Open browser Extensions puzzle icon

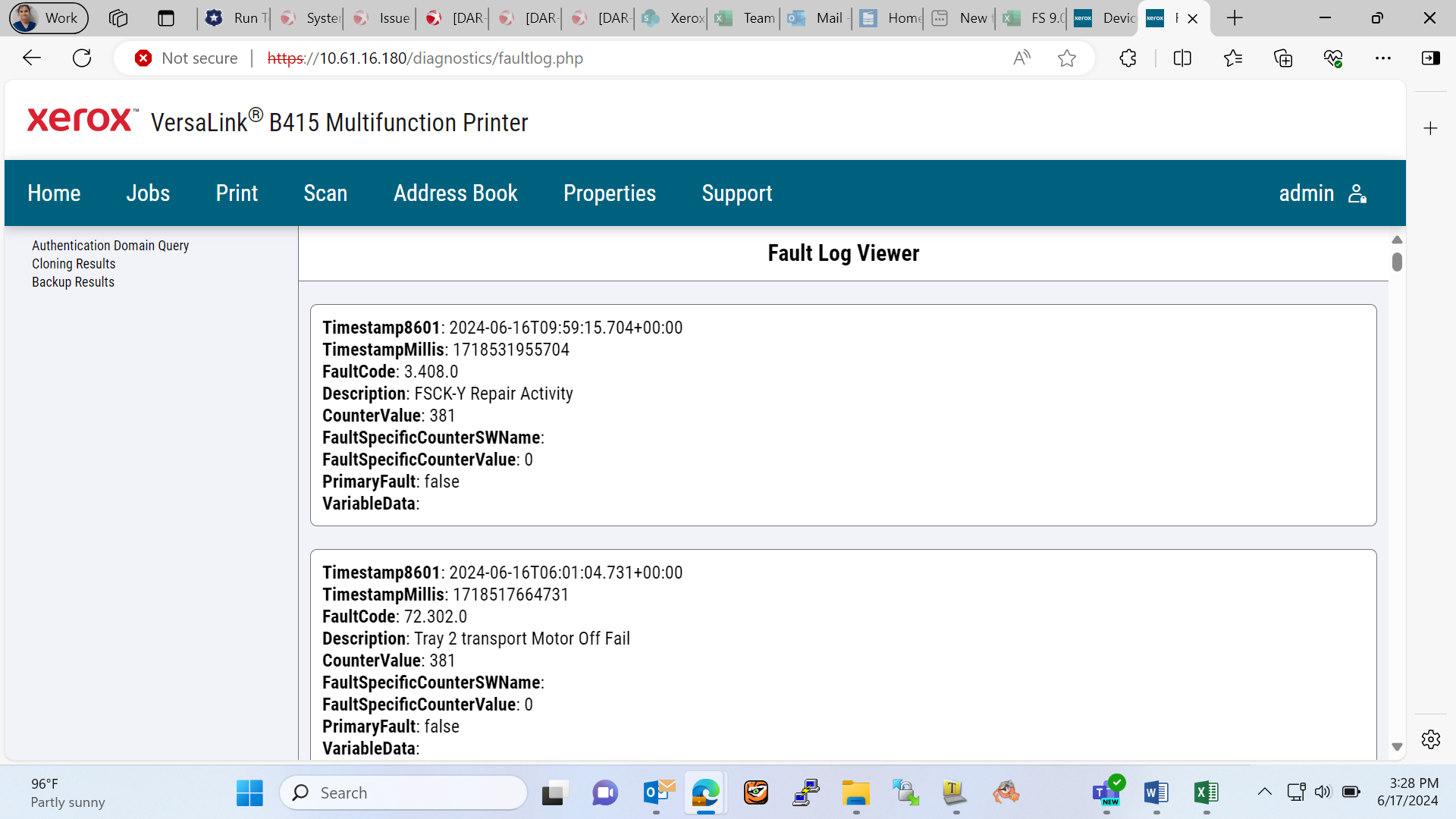point(1128,58)
